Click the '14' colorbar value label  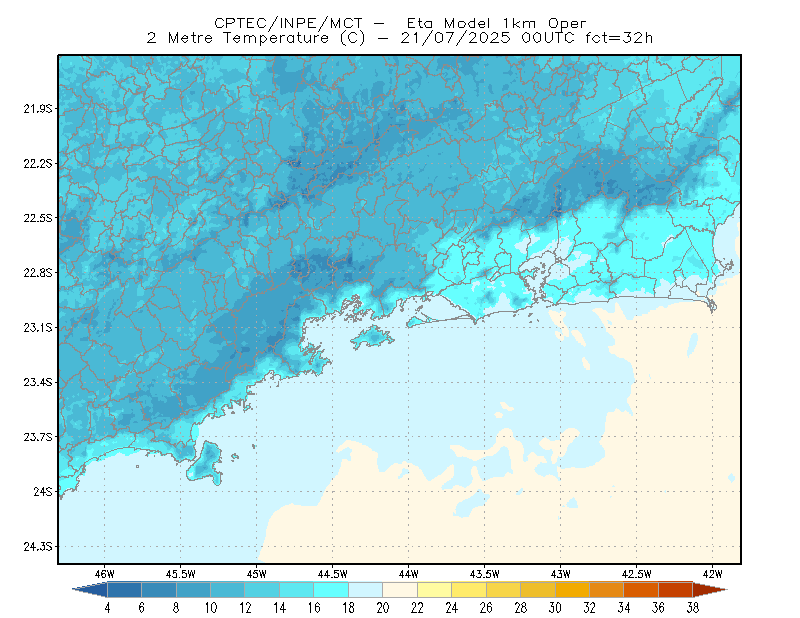click(280, 608)
